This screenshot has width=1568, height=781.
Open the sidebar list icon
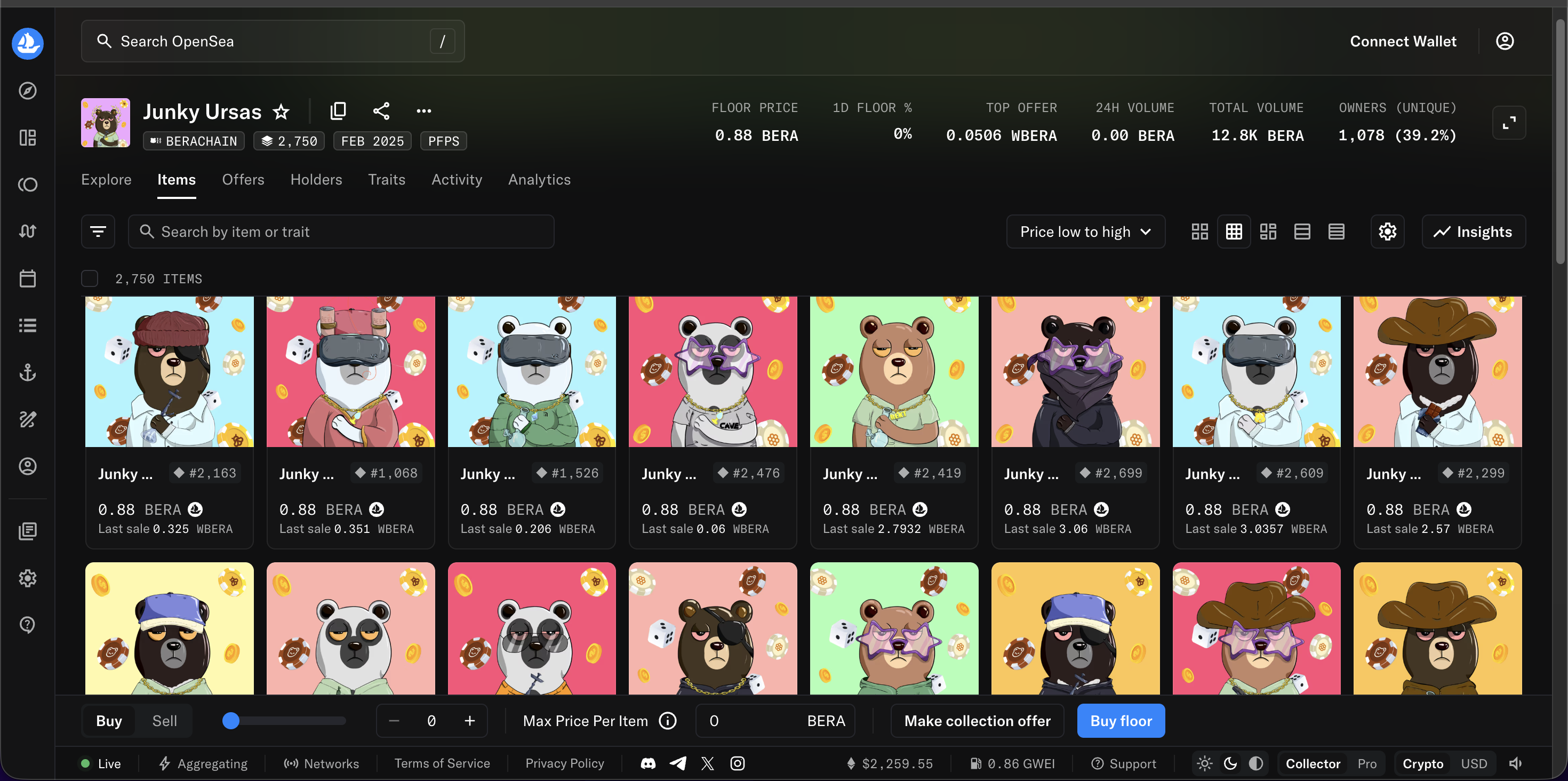27,325
